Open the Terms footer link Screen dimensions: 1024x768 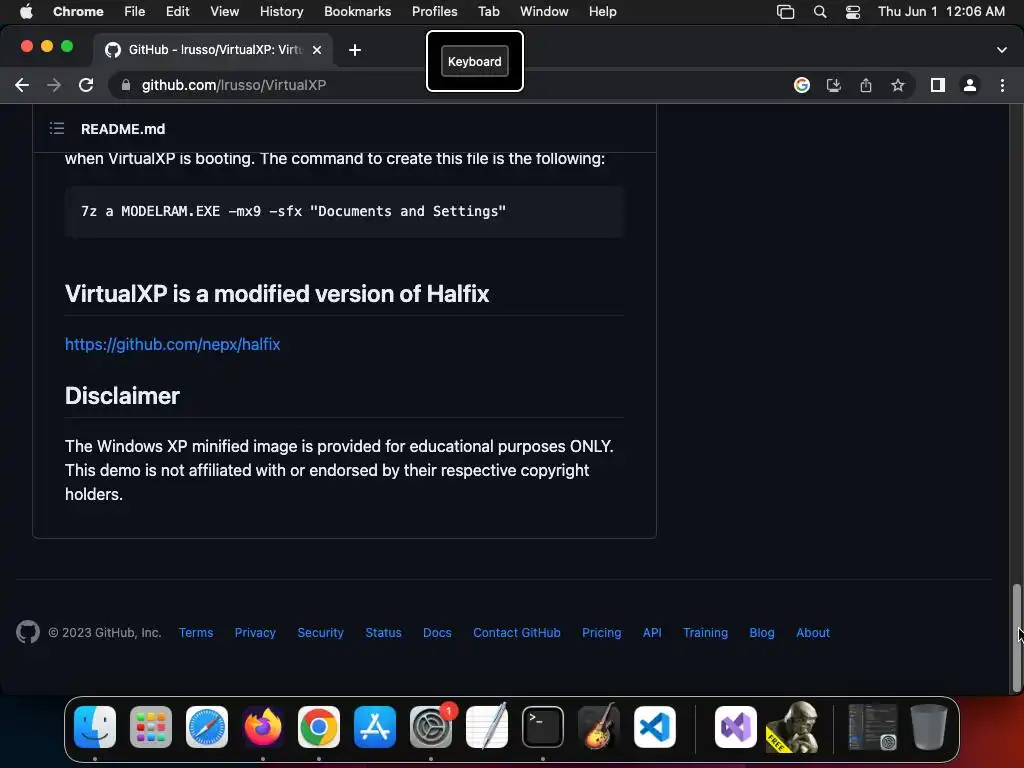196,632
